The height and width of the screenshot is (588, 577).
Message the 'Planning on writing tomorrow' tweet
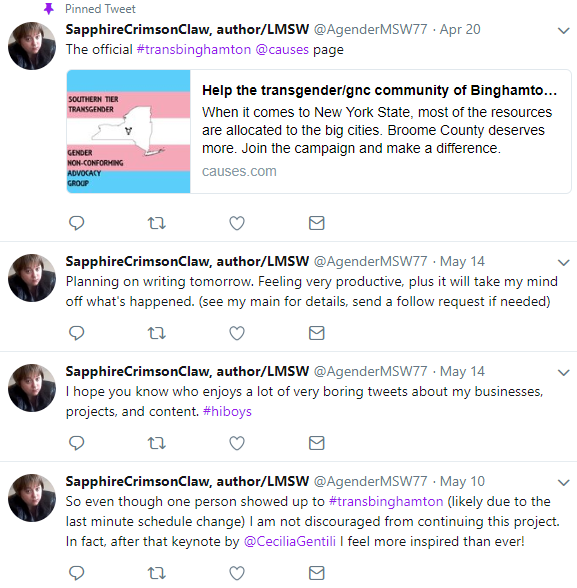317,333
